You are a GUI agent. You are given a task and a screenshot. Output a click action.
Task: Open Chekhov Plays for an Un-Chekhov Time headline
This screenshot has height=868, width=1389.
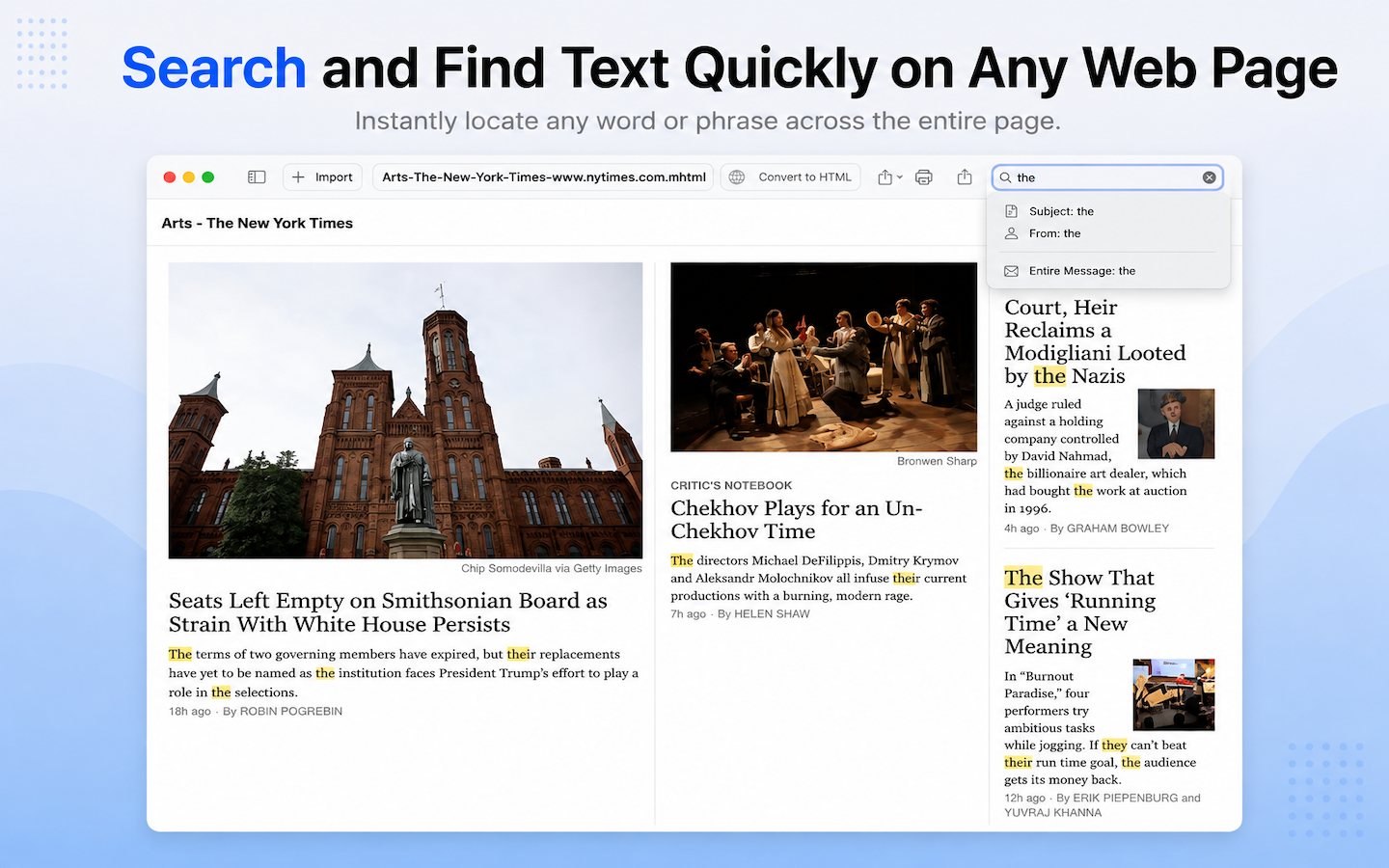(x=797, y=520)
